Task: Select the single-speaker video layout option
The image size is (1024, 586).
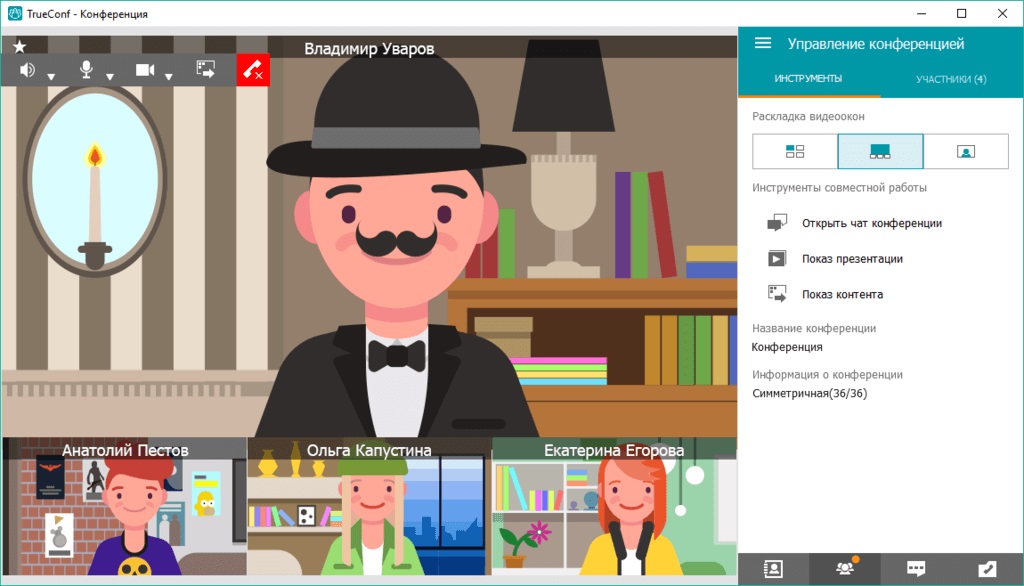Action: point(965,151)
